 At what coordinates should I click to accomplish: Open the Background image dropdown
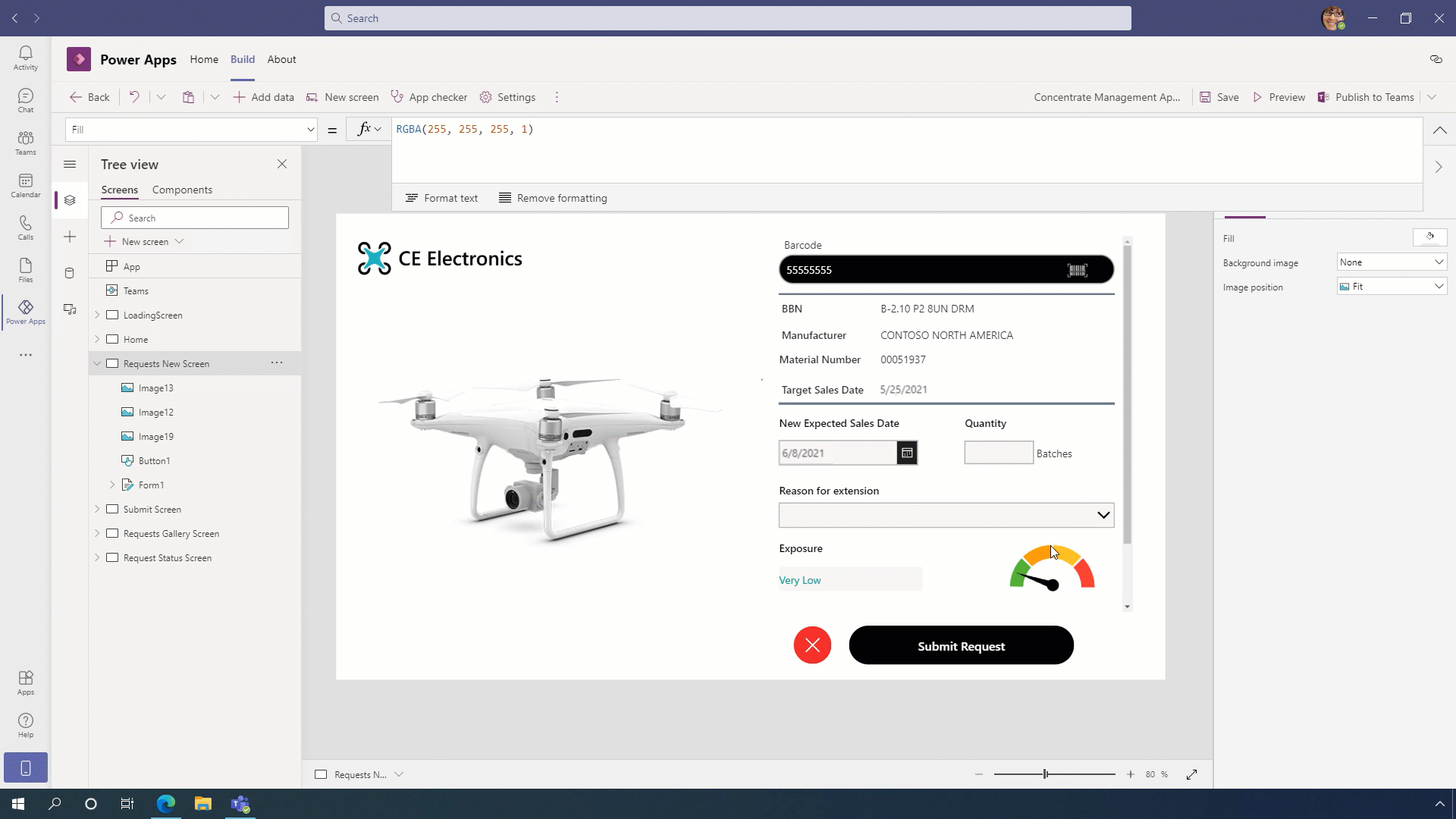coord(1392,262)
